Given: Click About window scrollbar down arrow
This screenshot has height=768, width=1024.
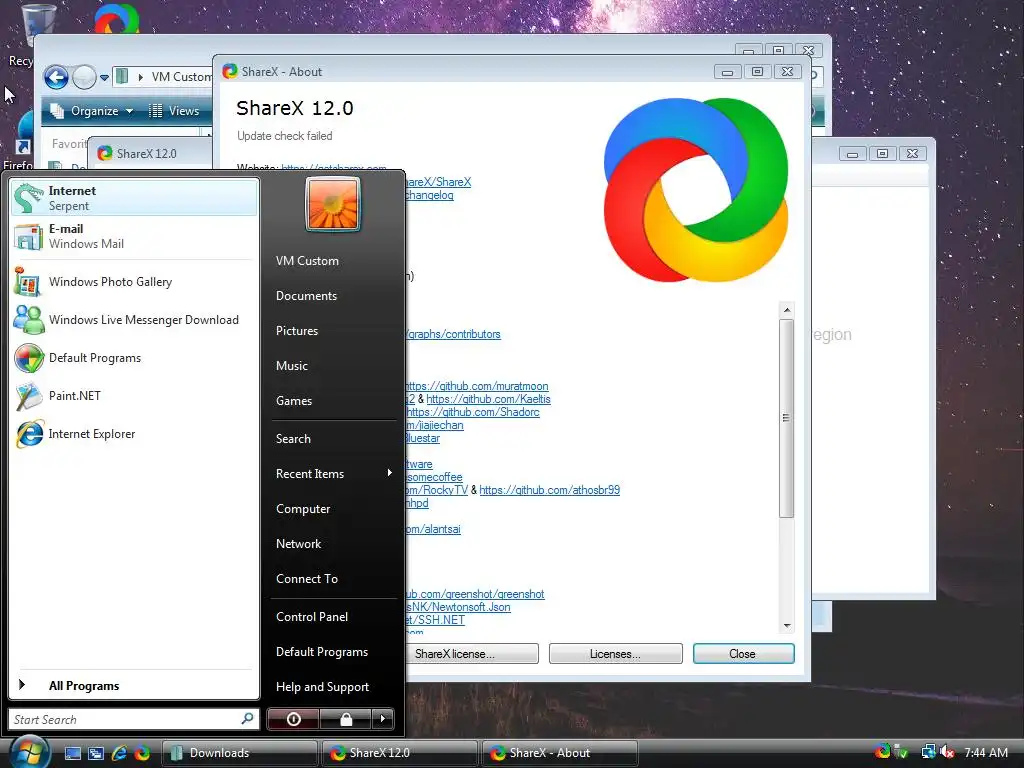Looking at the screenshot, I should [787, 626].
